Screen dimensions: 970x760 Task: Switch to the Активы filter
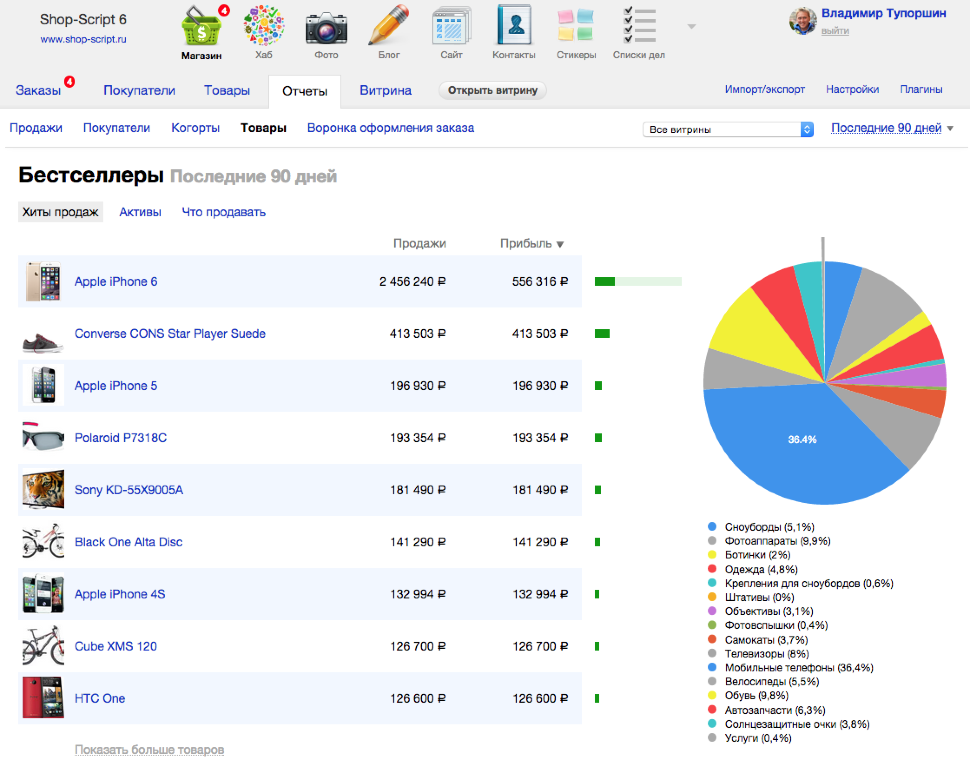tap(140, 212)
